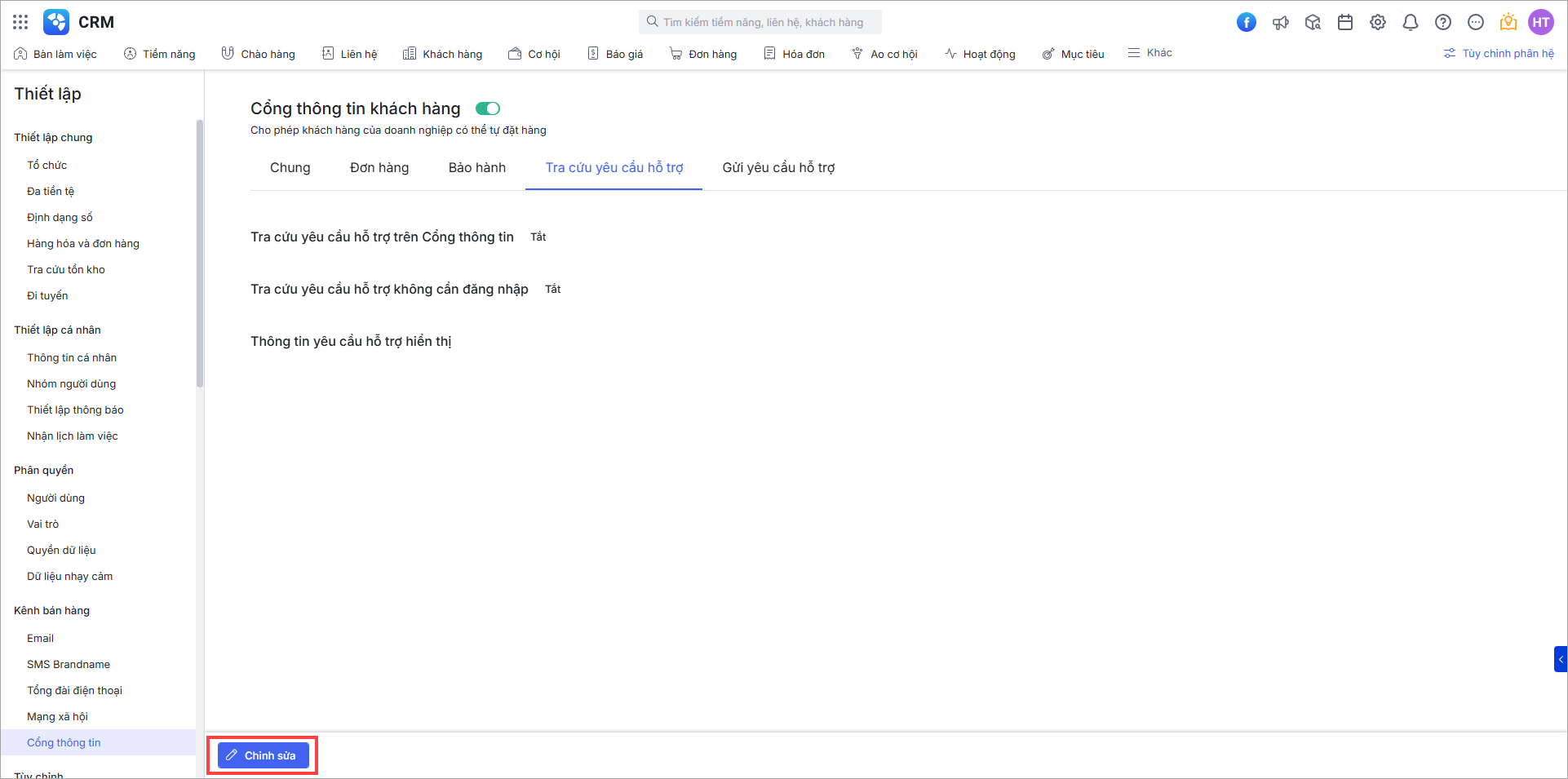Screen dimensions: 1568x779
Task: Open Định dạng số settings
Action: (x=60, y=217)
